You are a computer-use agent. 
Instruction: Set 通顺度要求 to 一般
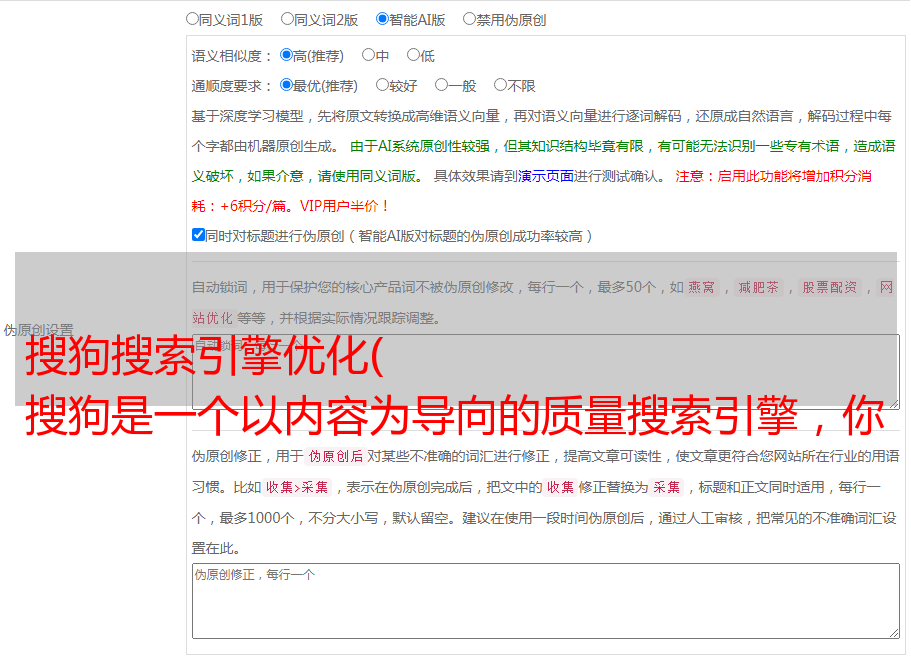[442, 85]
